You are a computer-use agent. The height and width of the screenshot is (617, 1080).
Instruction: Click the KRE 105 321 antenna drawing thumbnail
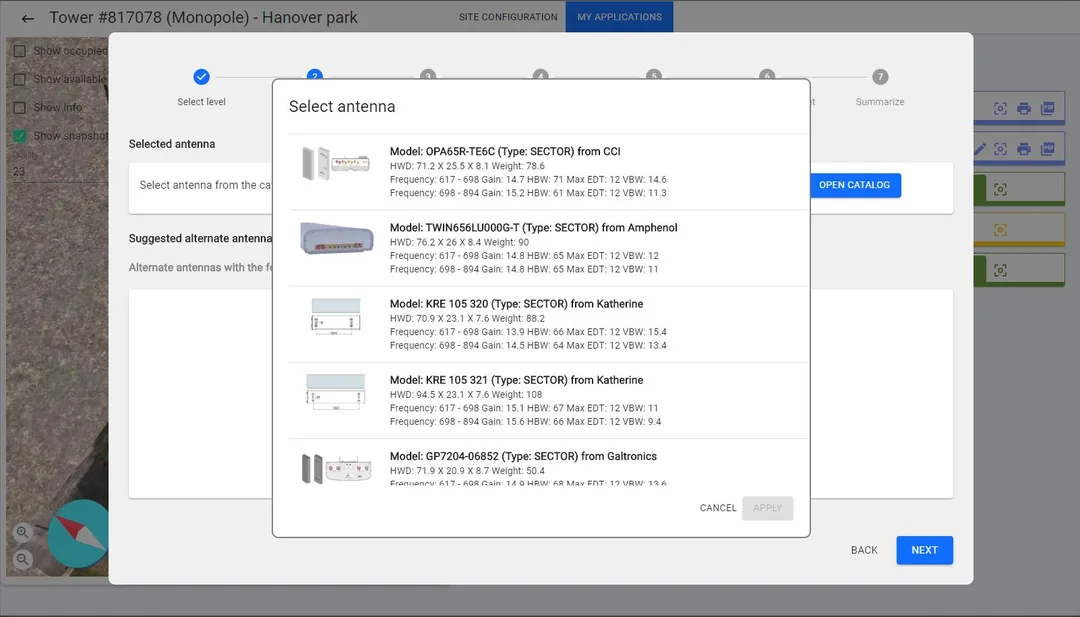point(335,393)
